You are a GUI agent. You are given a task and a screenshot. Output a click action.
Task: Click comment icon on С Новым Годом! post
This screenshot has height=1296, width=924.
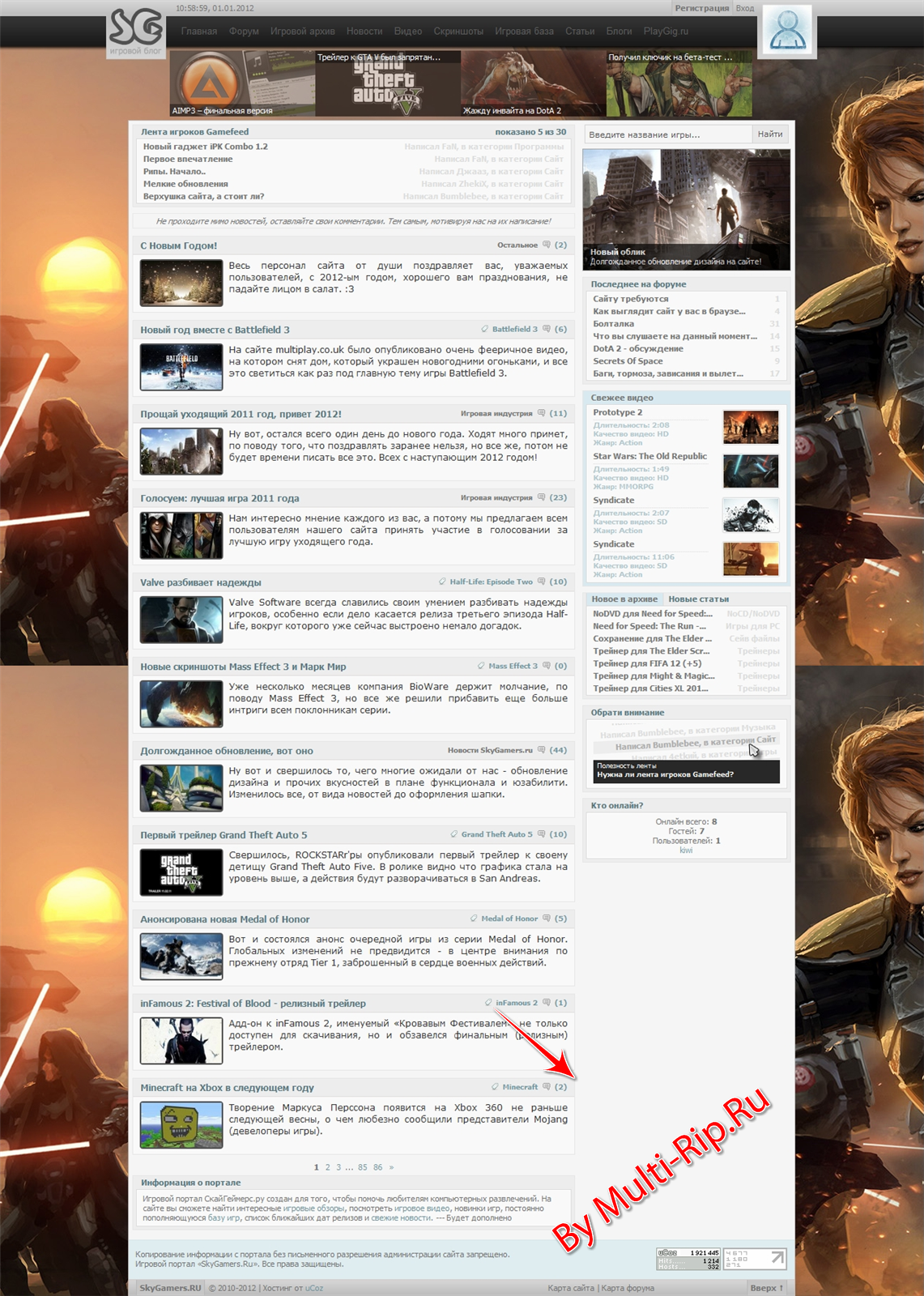547,245
